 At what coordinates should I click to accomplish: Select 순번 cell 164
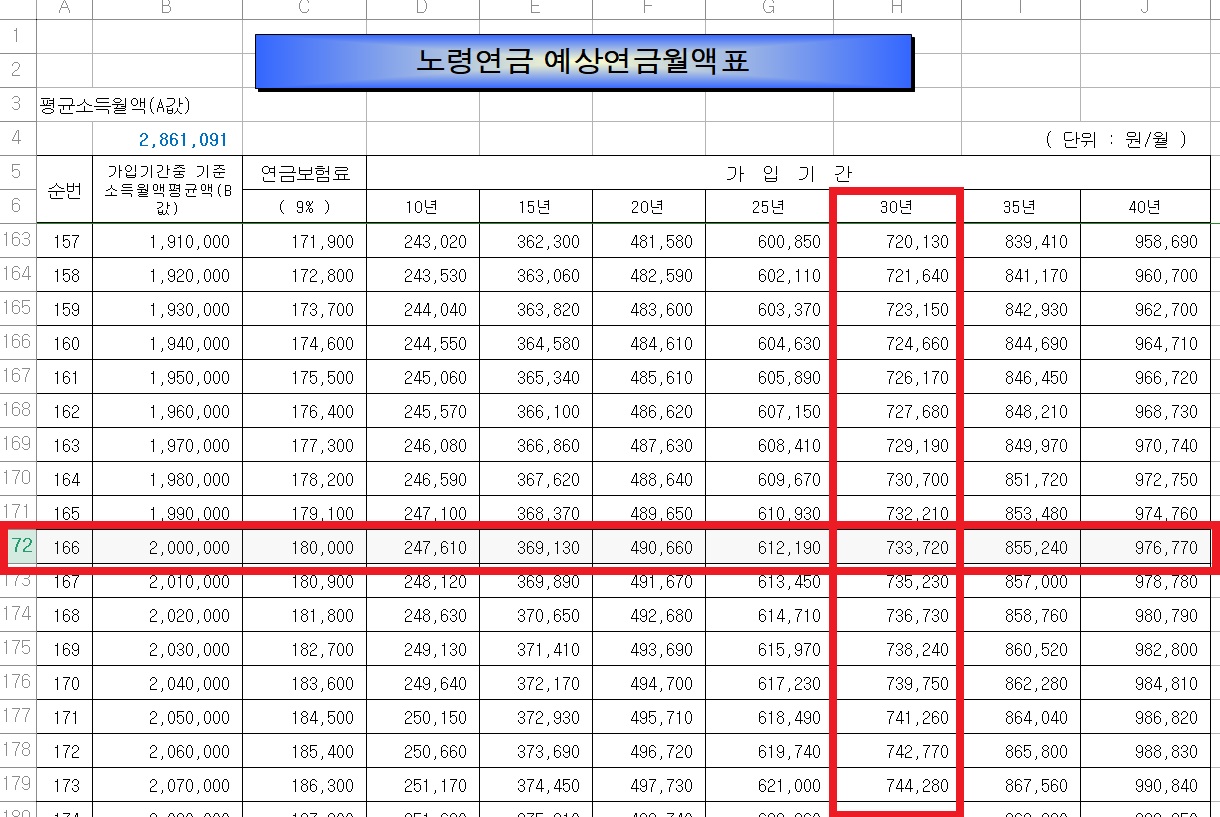tap(65, 479)
